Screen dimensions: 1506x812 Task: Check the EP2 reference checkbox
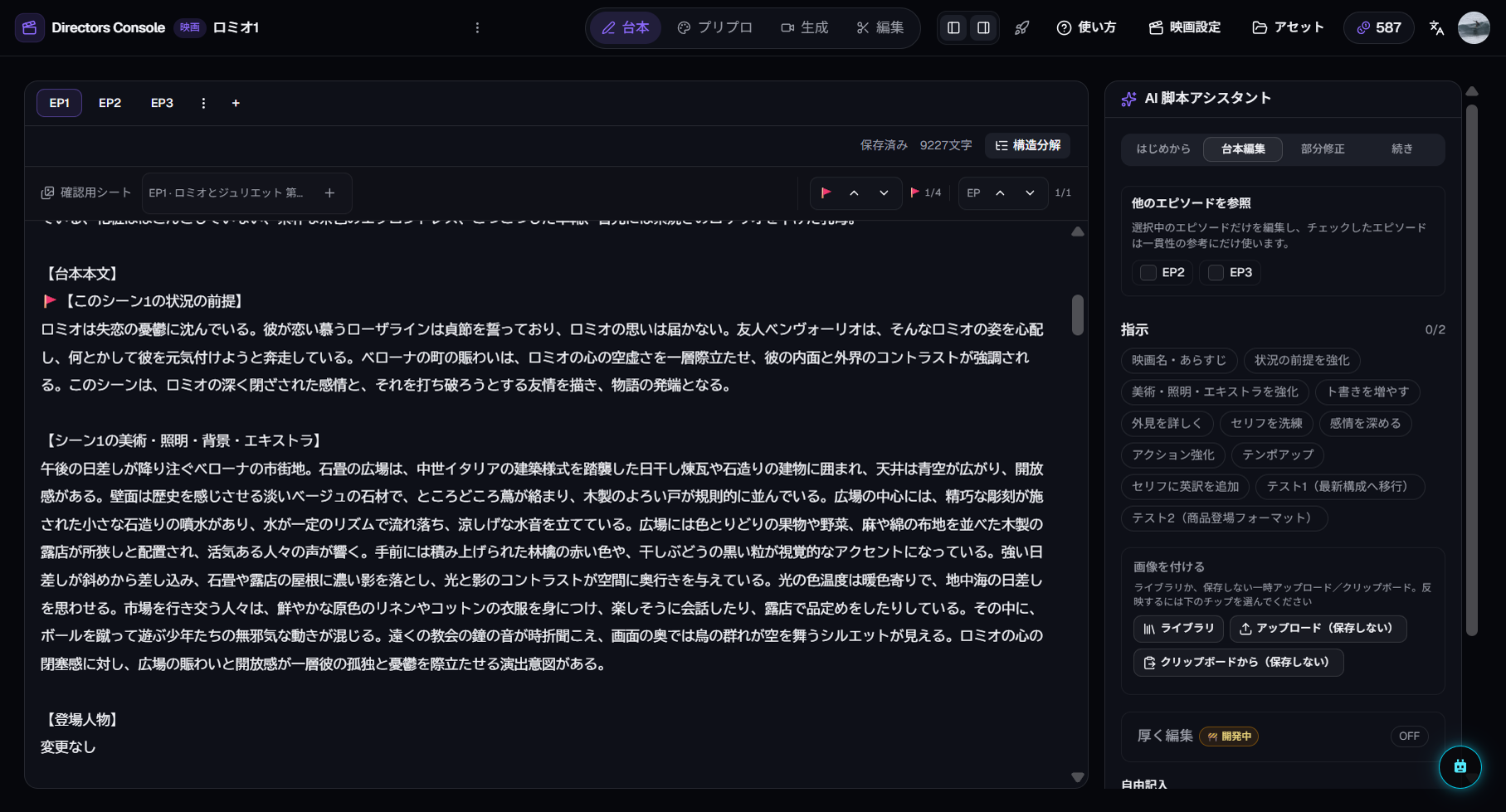pos(1148,272)
